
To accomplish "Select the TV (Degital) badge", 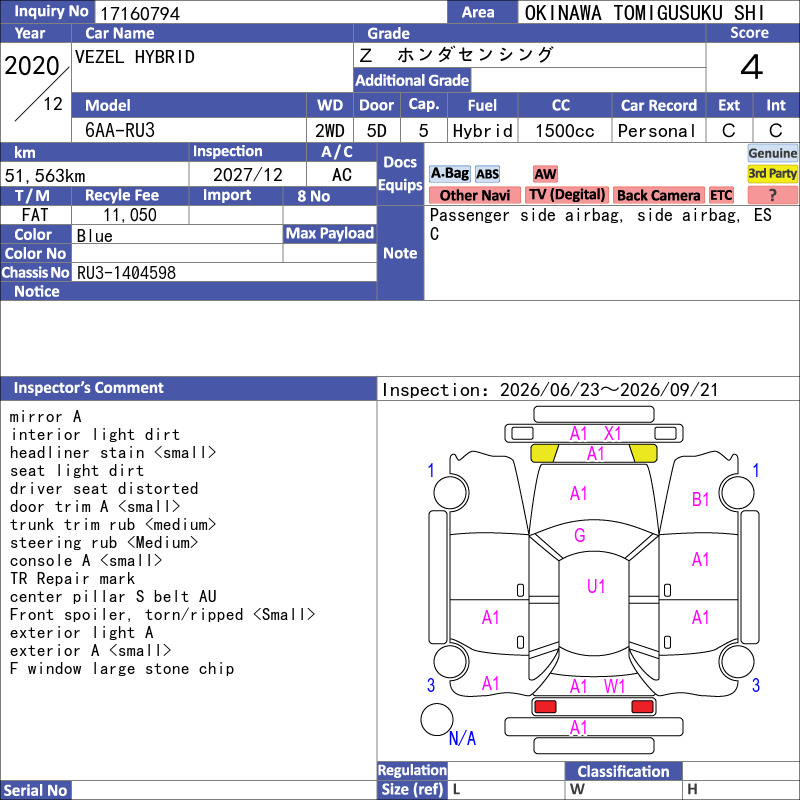I will (567, 195).
